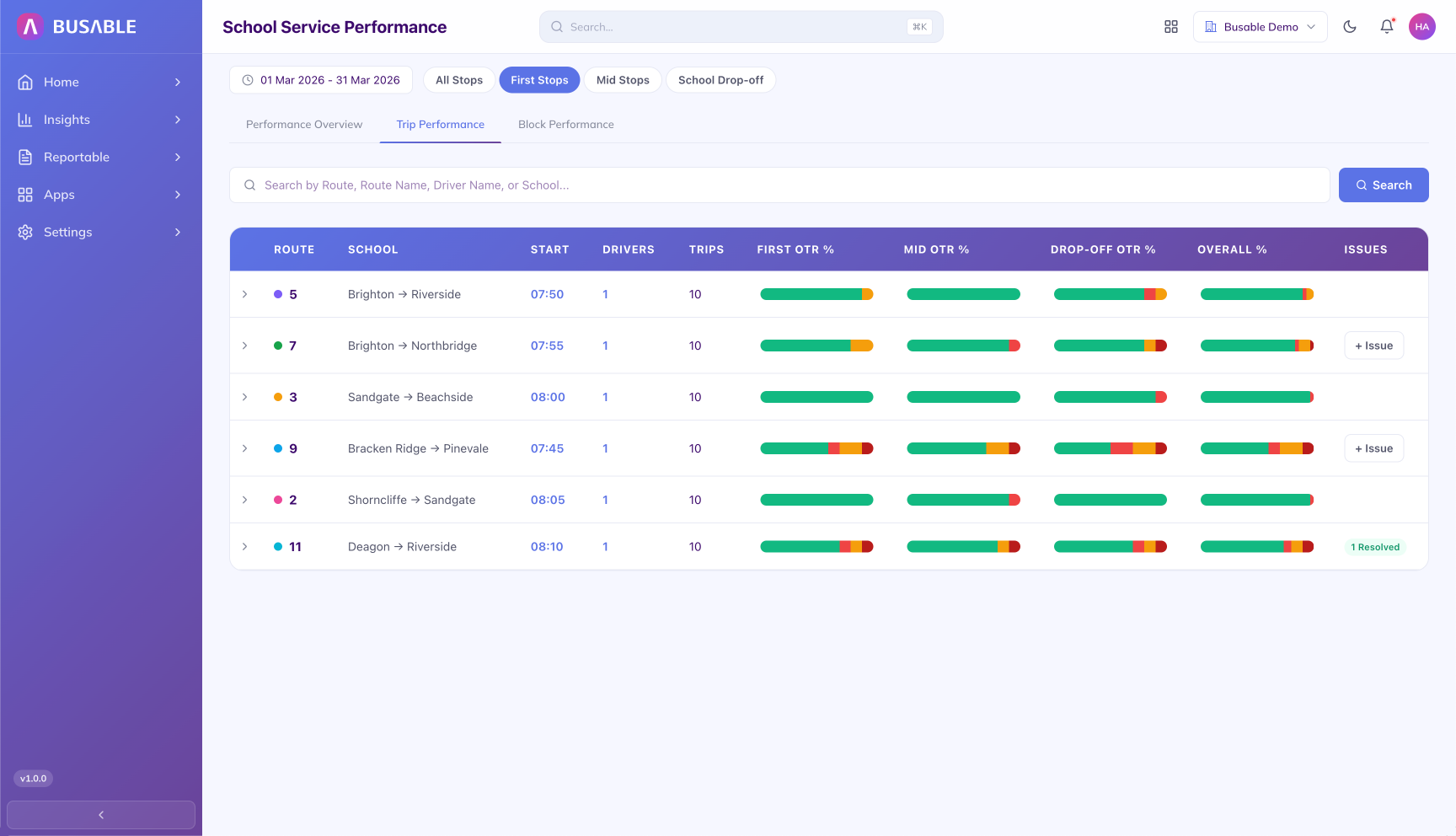Viewport: 1456px width, 836px height.
Task: Expand the Settings sidebar chevron
Action: [x=178, y=232]
